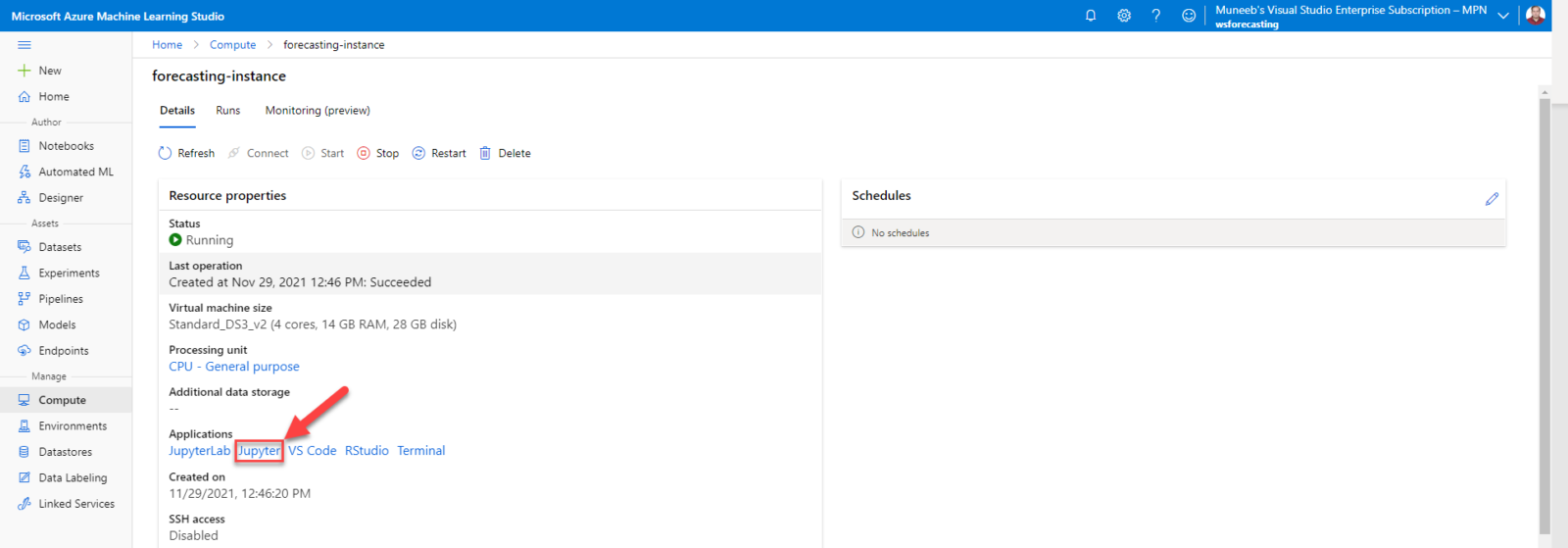Image resolution: width=1568 pixels, height=548 pixels.
Task: Click the feedback smiley face icon
Action: (1189, 16)
